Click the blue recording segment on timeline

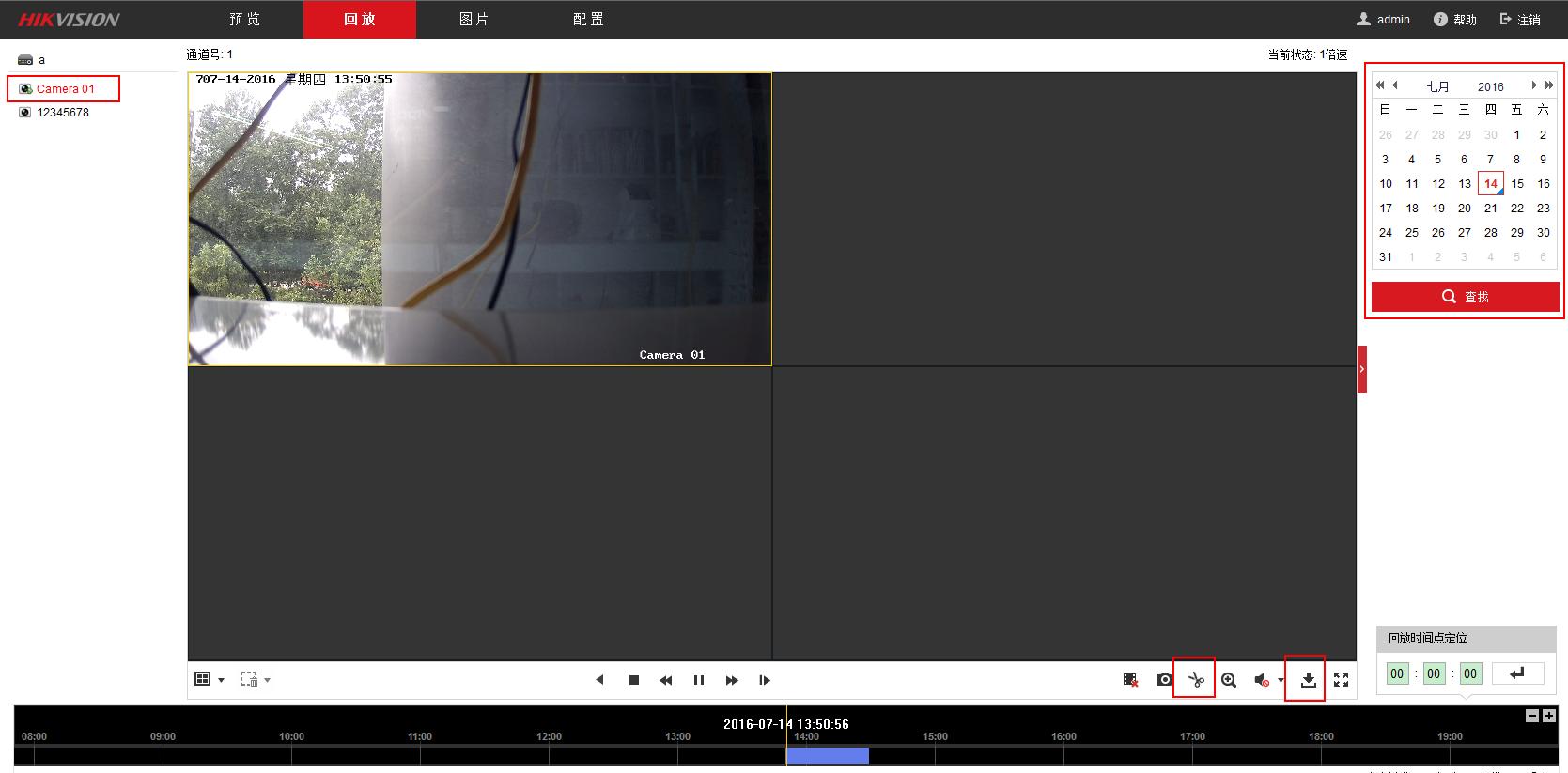click(828, 755)
